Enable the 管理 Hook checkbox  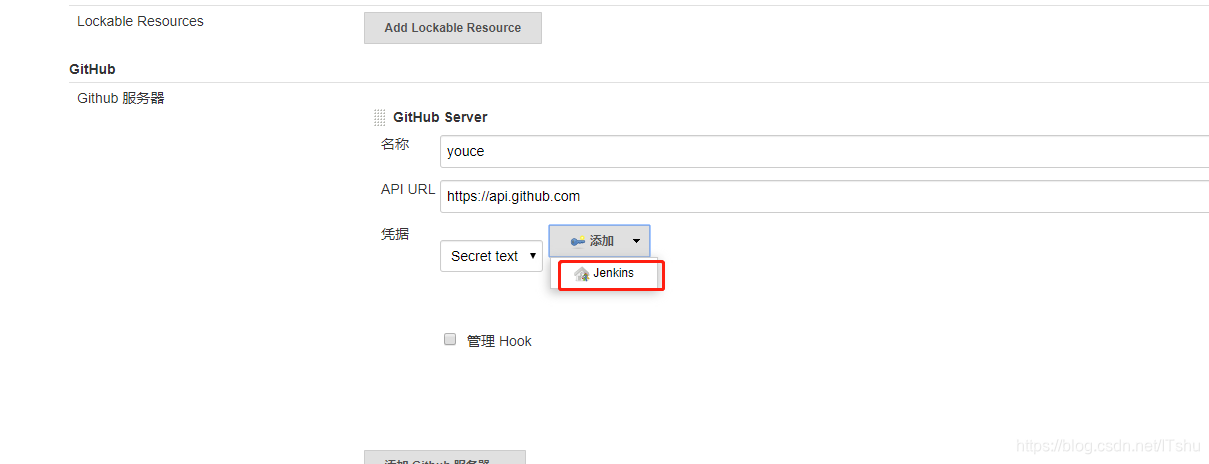tap(450, 339)
